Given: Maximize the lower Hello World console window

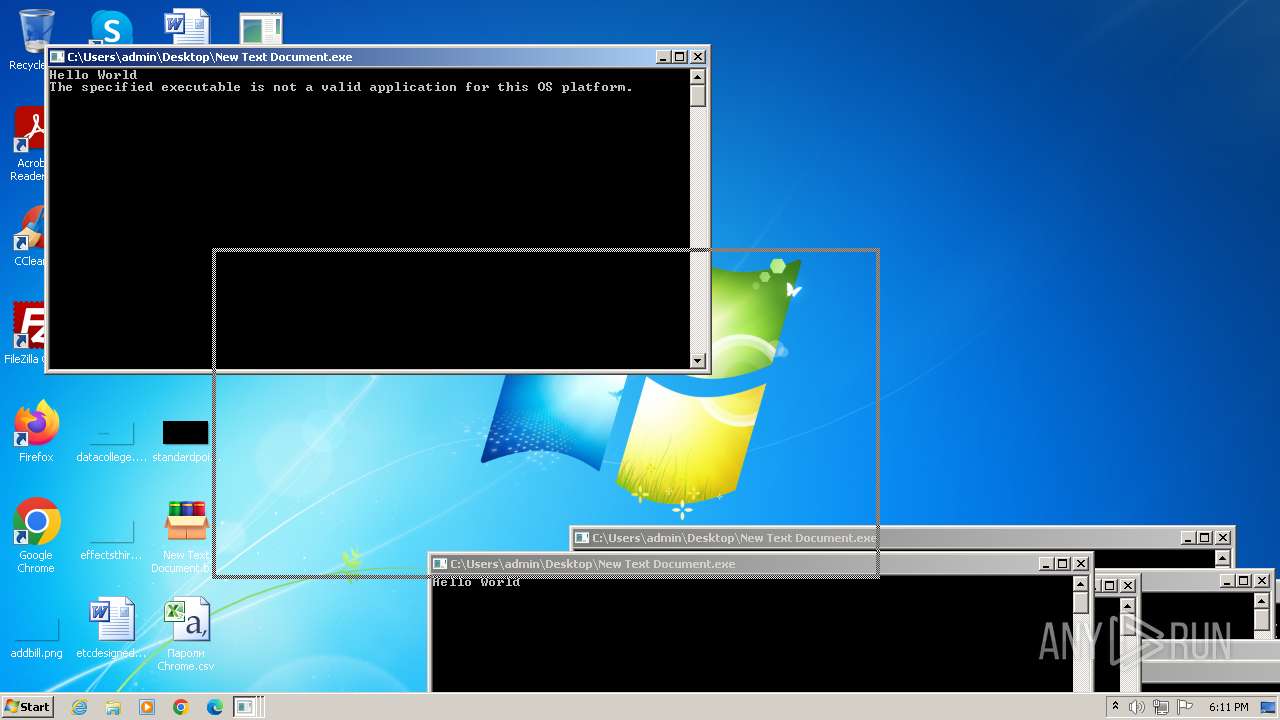Looking at the screenshot, I should pyautogui.click(x=1062, y=564).
